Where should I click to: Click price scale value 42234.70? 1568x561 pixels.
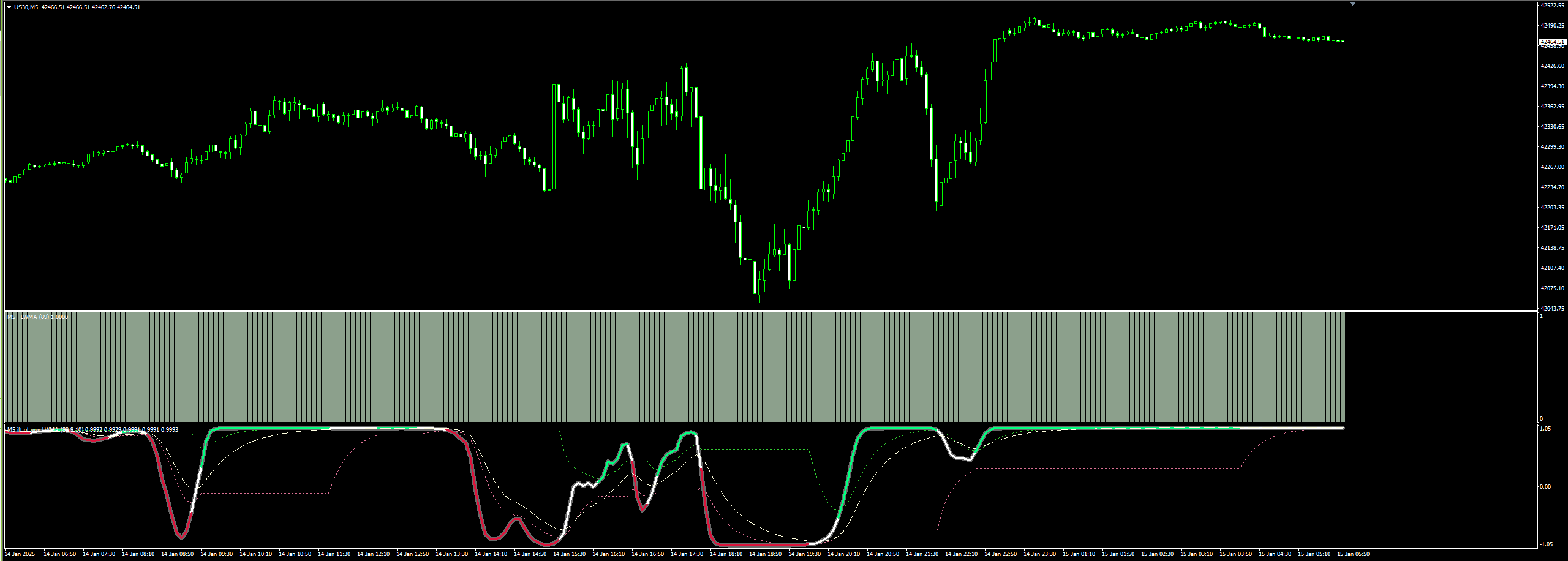tap(1553, 187)
